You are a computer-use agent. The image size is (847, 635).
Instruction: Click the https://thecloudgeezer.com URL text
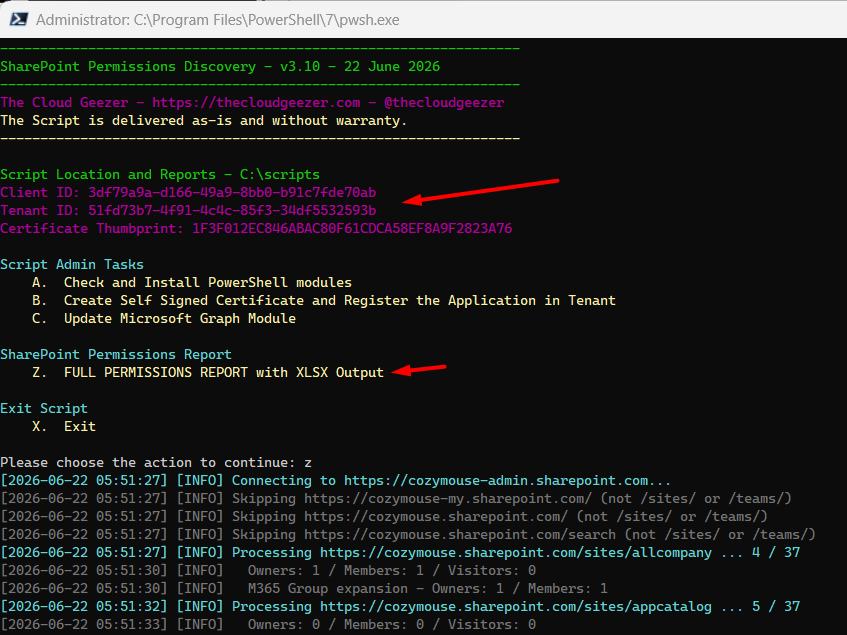256,103
